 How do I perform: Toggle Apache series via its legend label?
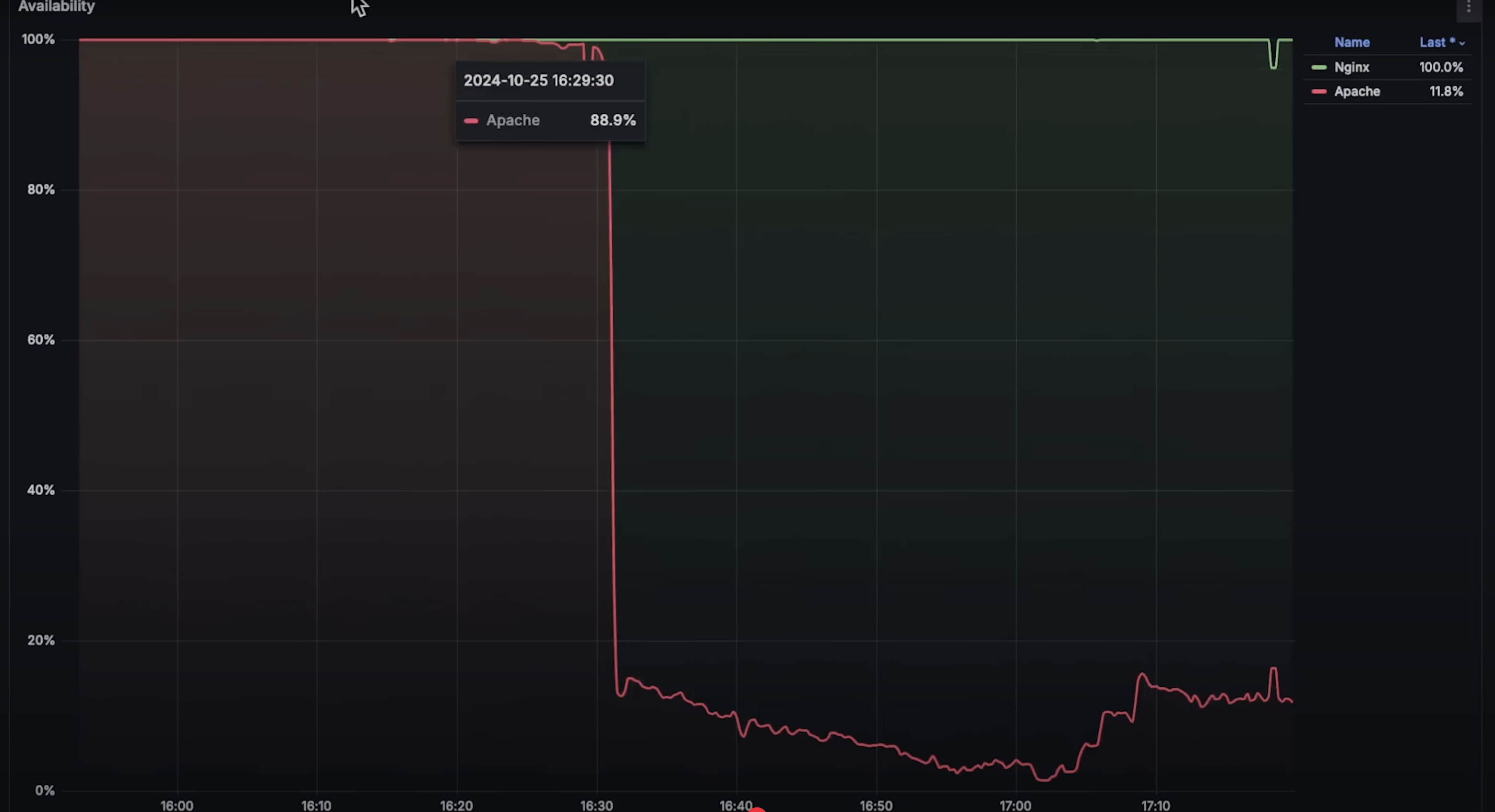[x=1357, y=92]
